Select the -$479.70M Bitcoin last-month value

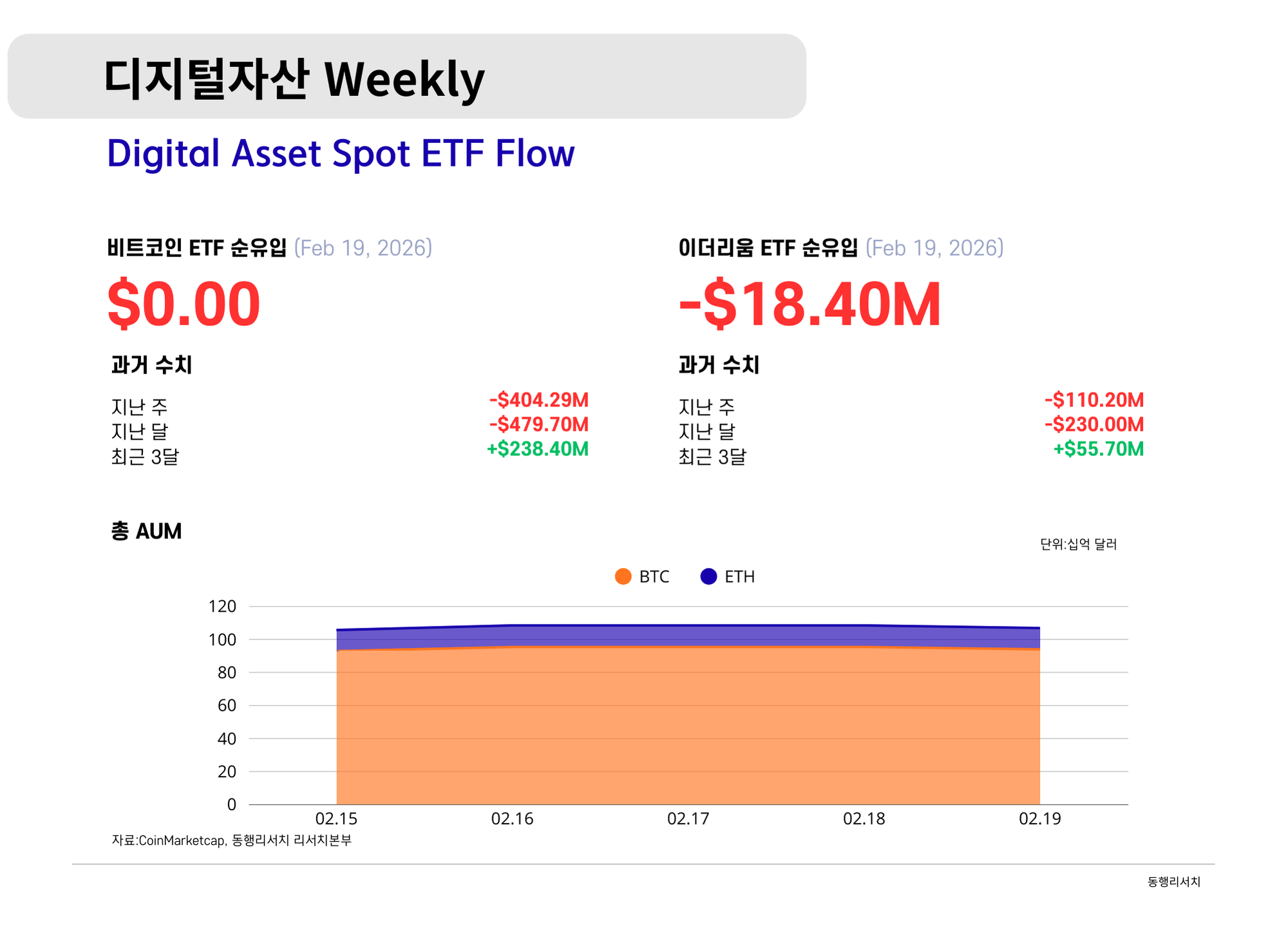pyautogui.click(x=538, y=424)
